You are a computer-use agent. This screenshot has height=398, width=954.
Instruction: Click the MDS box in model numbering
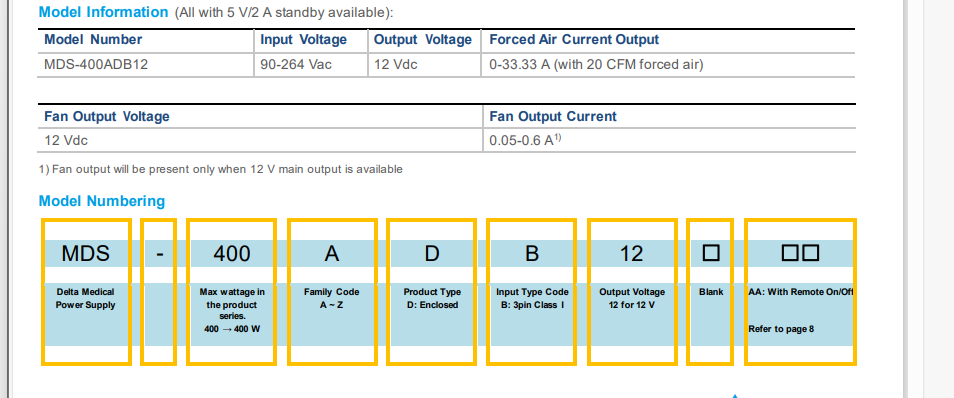pyautogui.click(x=86, y=292)
